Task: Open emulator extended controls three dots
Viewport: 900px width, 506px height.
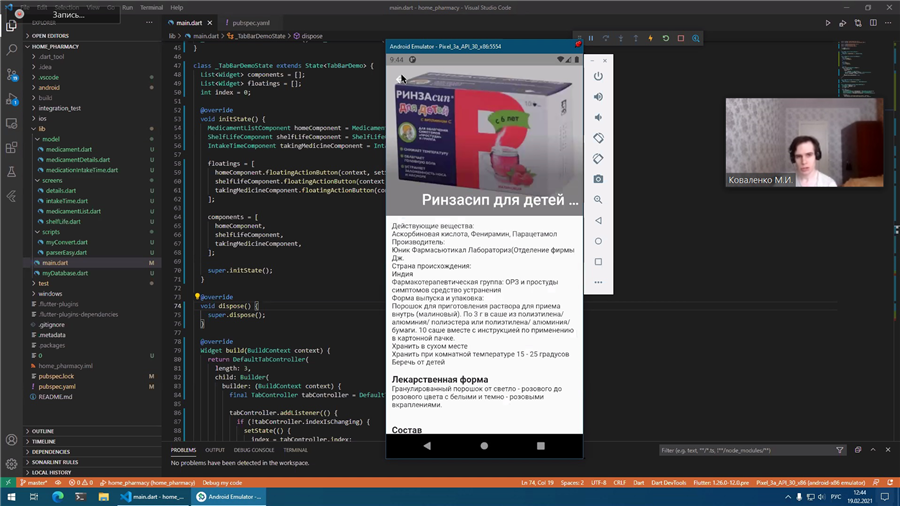Action: (598, 282)
